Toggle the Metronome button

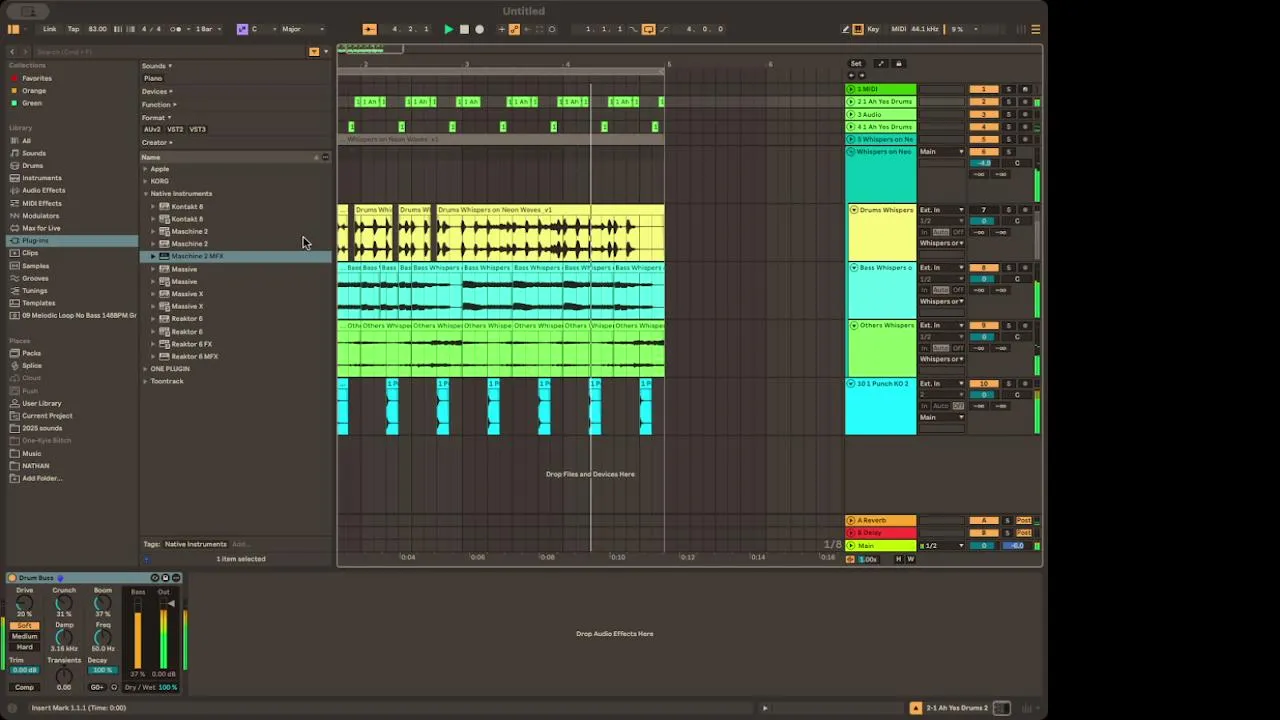click(x=176, y=29)
